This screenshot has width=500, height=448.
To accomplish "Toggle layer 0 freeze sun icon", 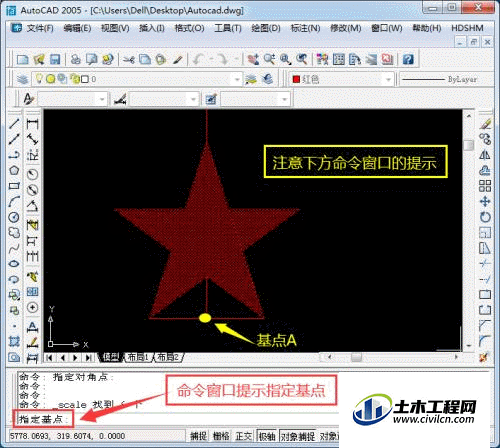I will [x=51, y=79].
